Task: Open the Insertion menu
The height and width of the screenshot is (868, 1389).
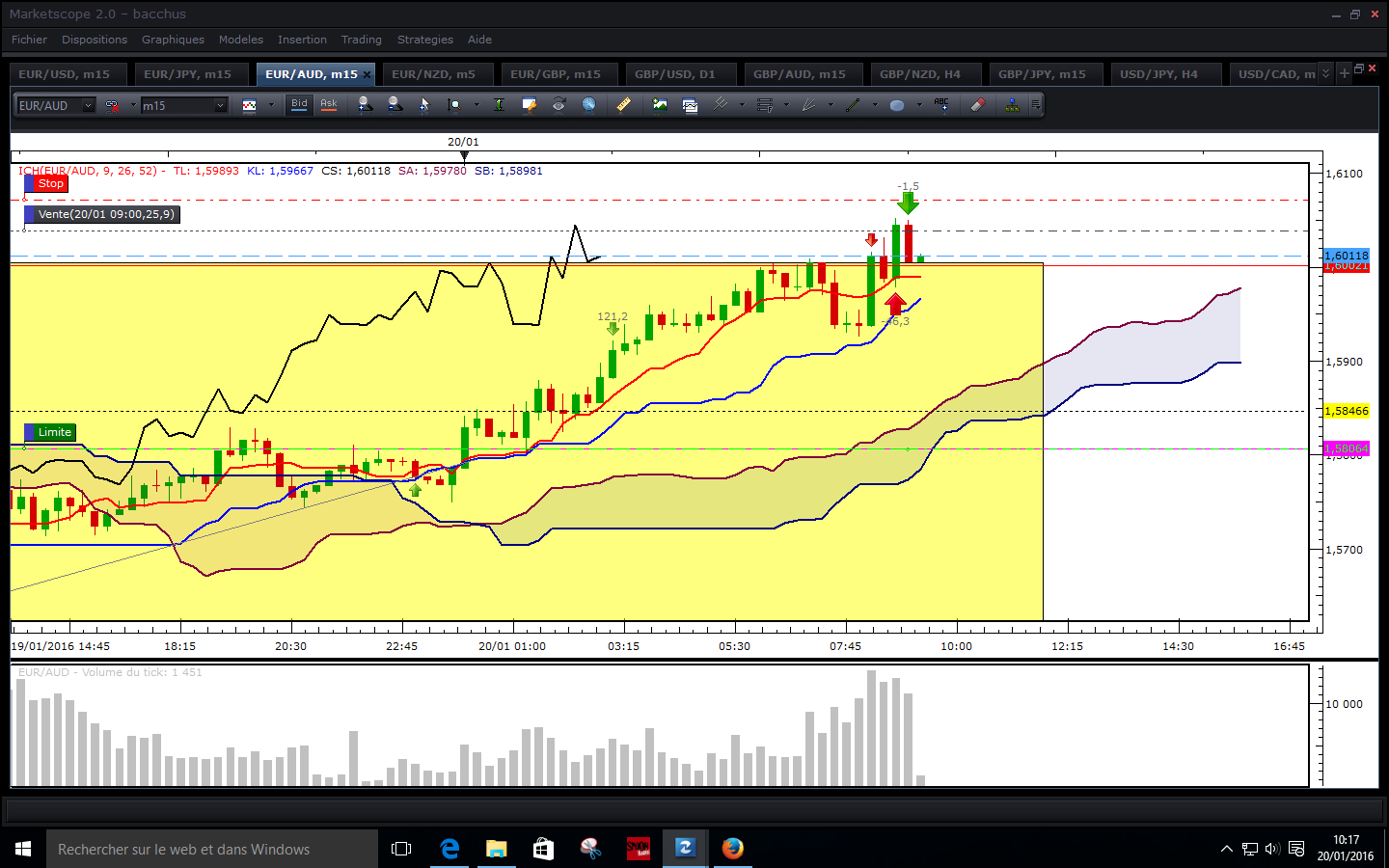Action: pyautogui.click(x=302, y=40)
